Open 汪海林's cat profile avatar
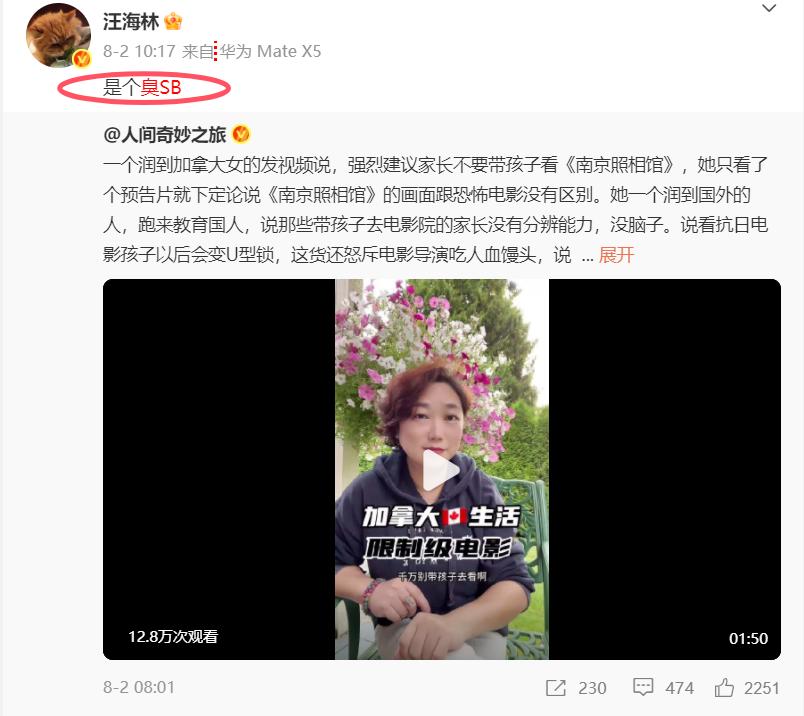Viewport: 804px width, 716px height. pyautogui.click(x=58, y=35)
